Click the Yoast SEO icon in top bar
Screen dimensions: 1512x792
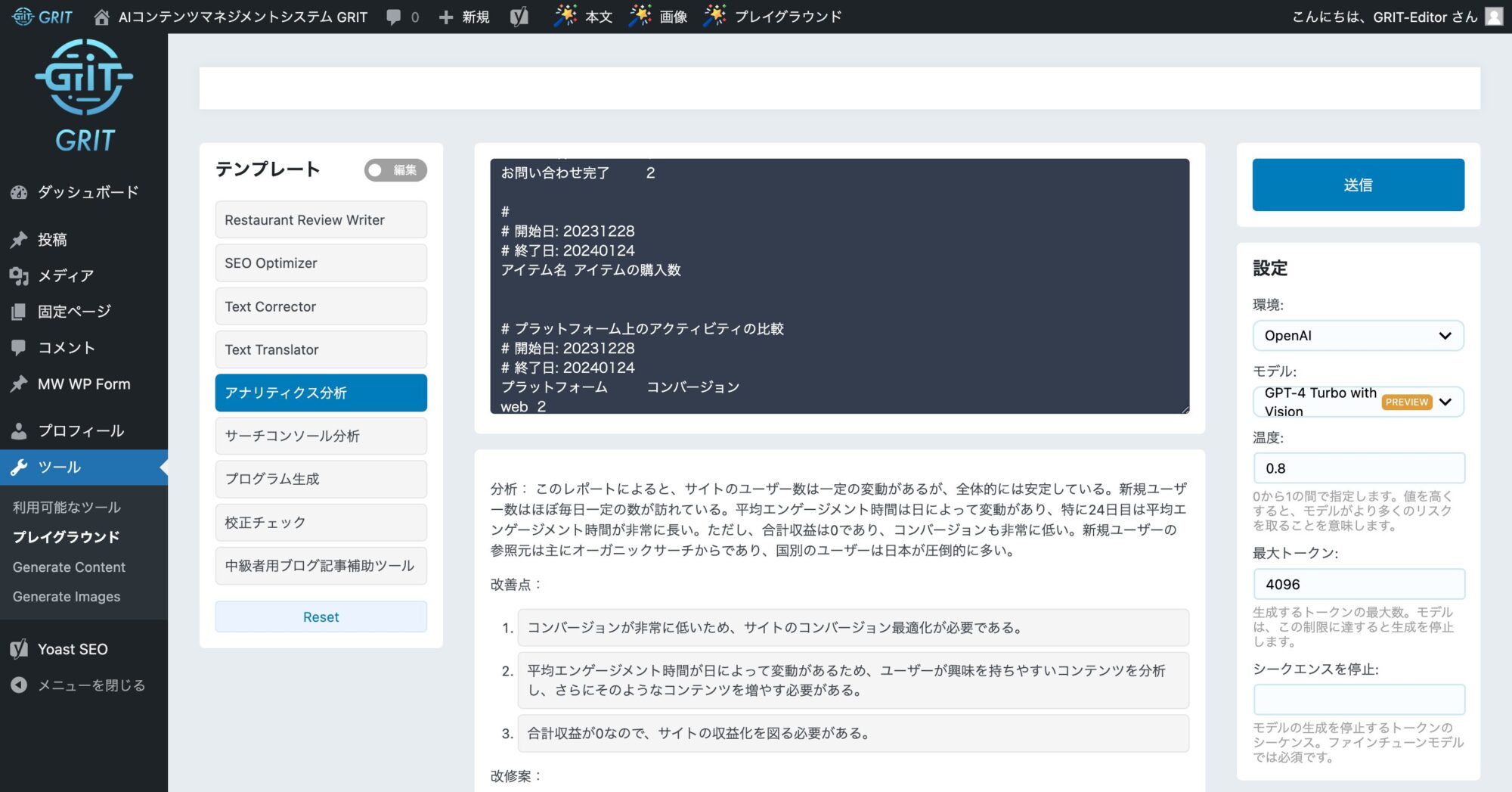pos(519,17)
